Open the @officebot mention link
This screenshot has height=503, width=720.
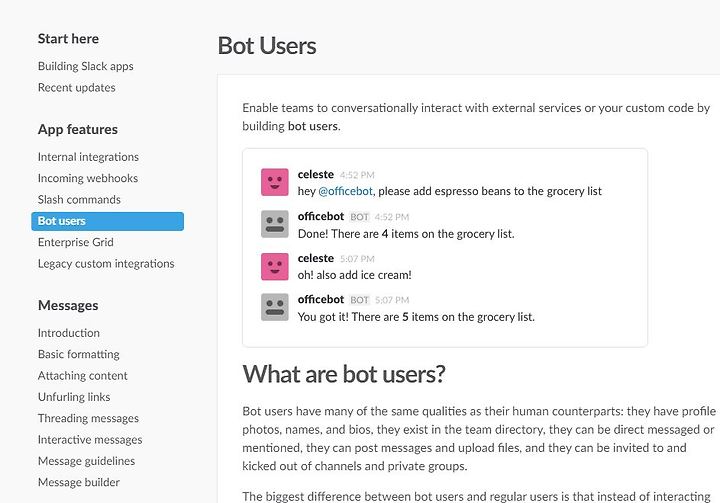pyautogui.click(x=345, y=191)
